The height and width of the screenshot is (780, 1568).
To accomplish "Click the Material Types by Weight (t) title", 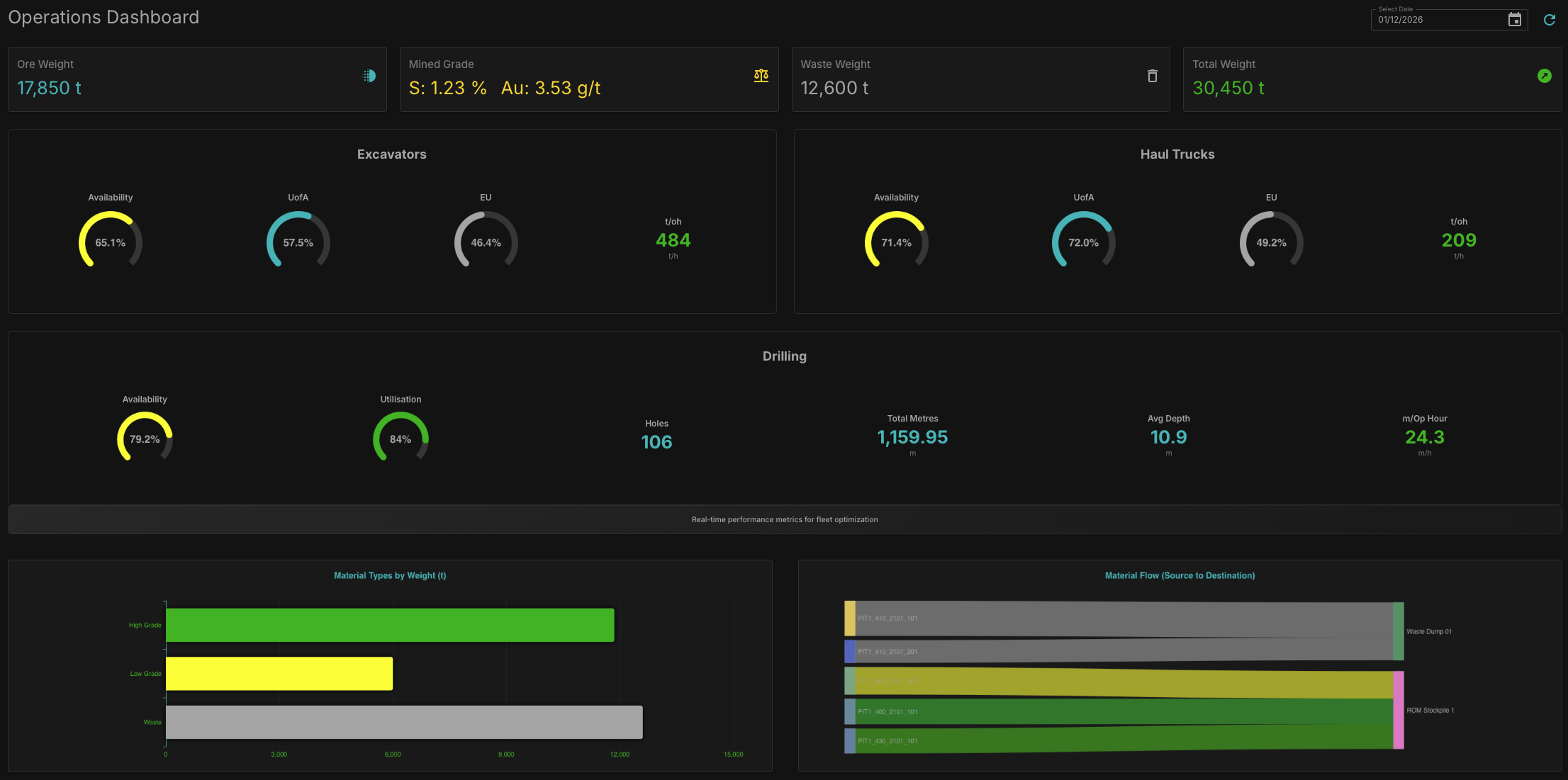I will click(x=390, y=575).
